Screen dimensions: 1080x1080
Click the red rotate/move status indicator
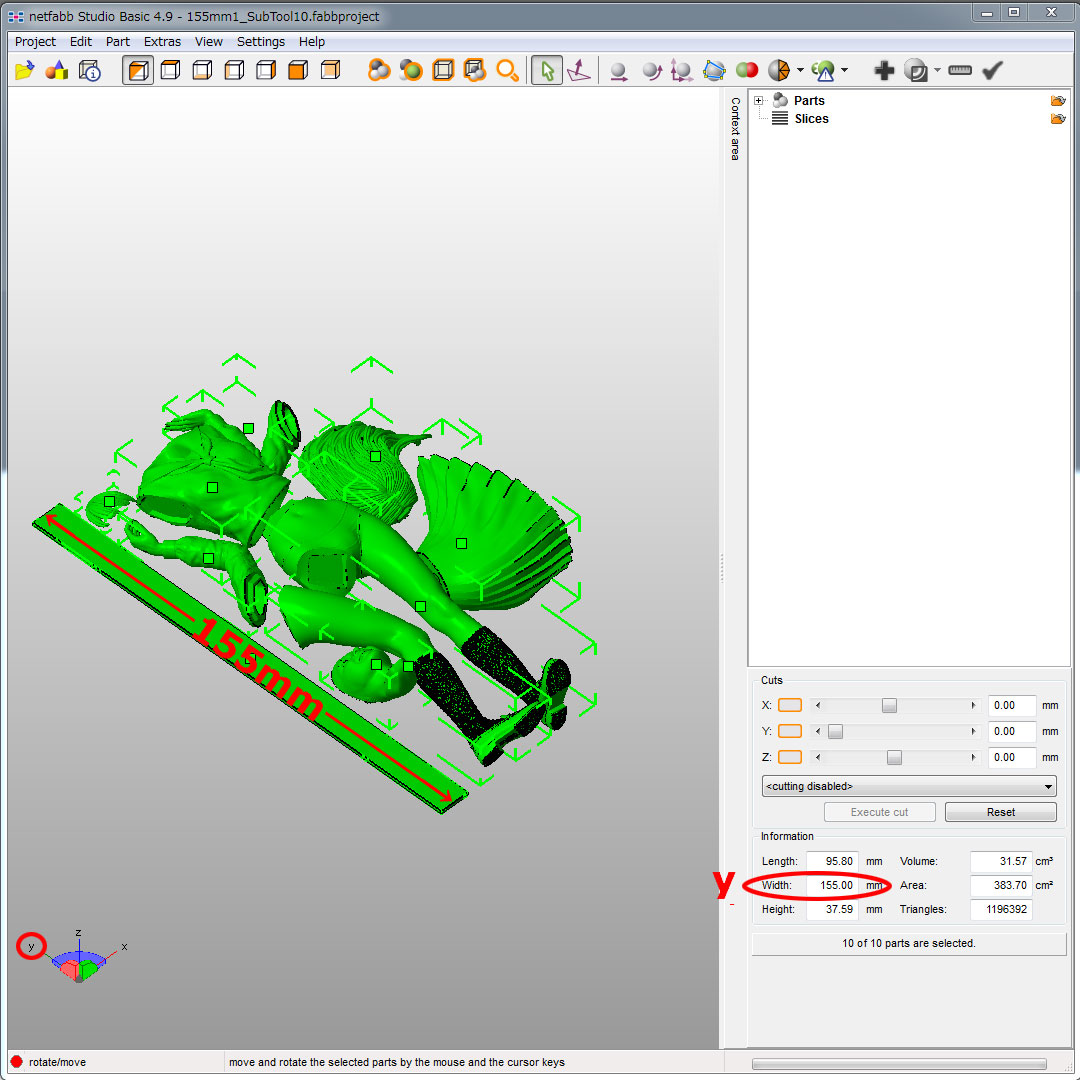[x=17, y=1062]
